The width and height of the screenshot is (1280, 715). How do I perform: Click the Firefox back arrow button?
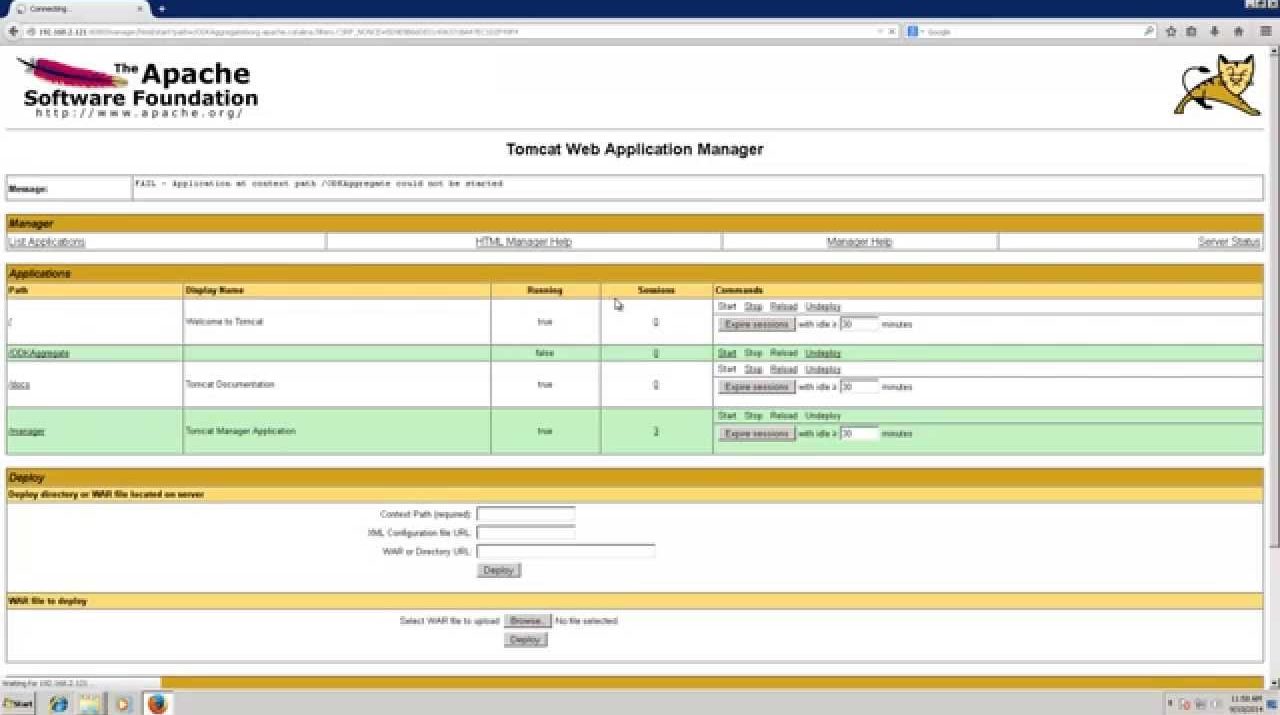pos(13,32)
